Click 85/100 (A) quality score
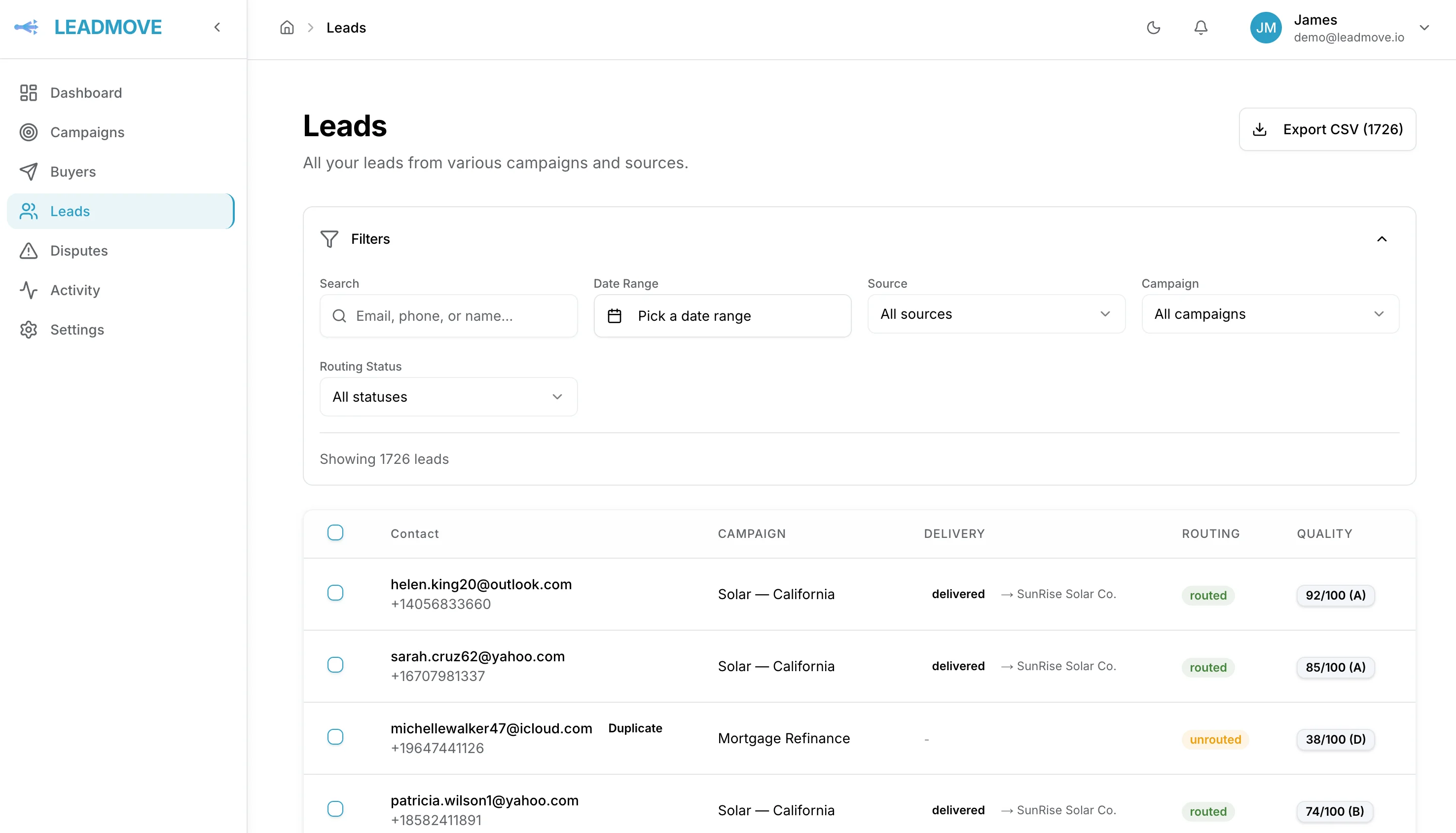 coord(1335,667)
